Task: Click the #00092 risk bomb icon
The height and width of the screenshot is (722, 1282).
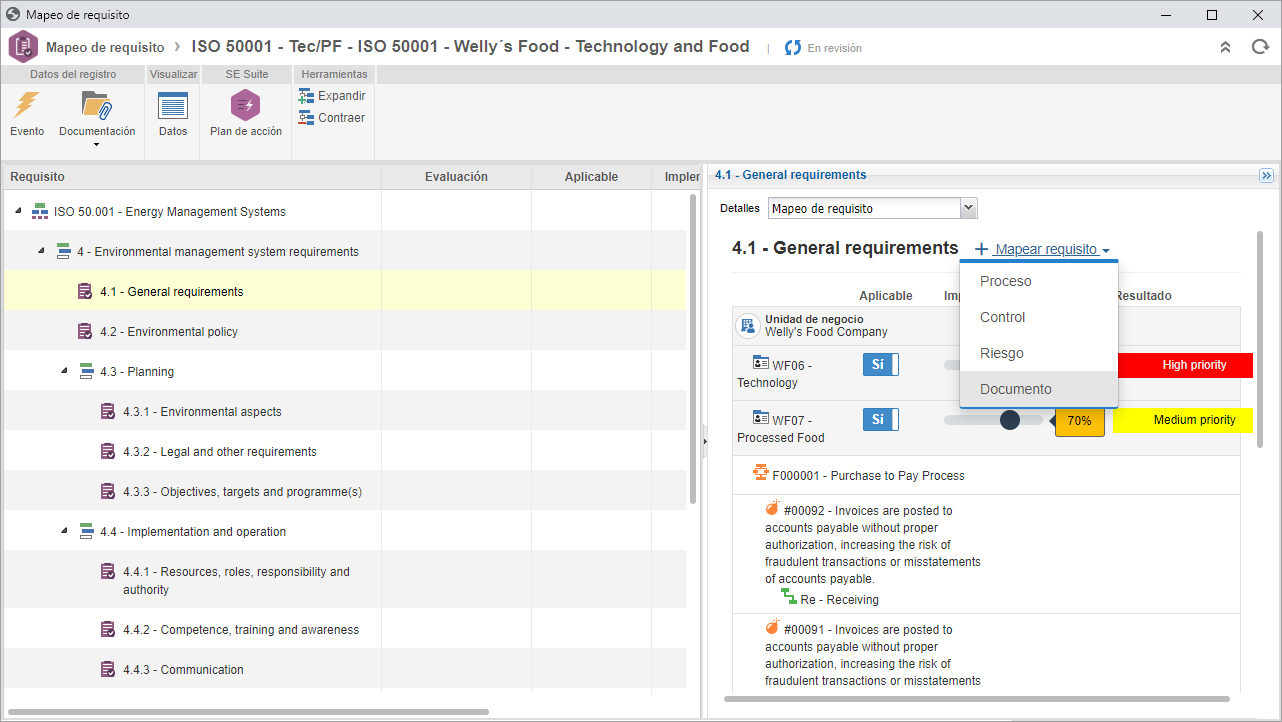Action: pos(772,509)
